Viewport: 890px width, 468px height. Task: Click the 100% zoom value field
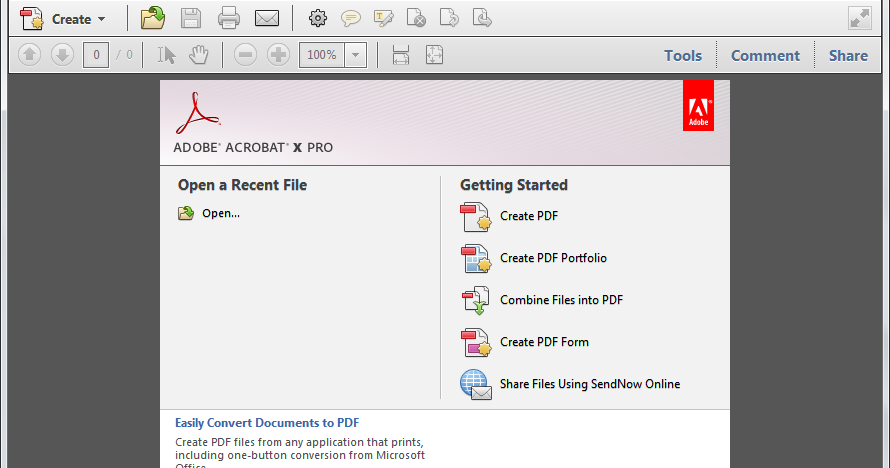[322, 55]
